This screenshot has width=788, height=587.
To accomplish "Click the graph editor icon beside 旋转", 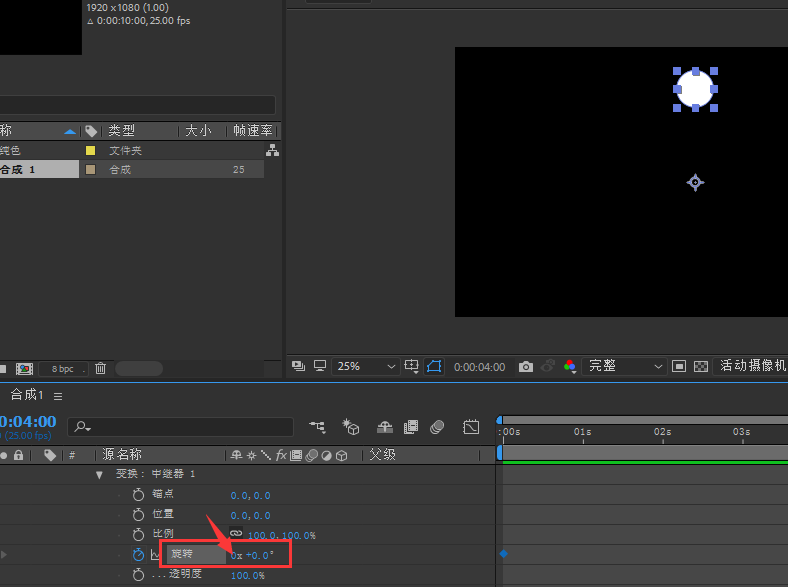I will click(155, 555).
